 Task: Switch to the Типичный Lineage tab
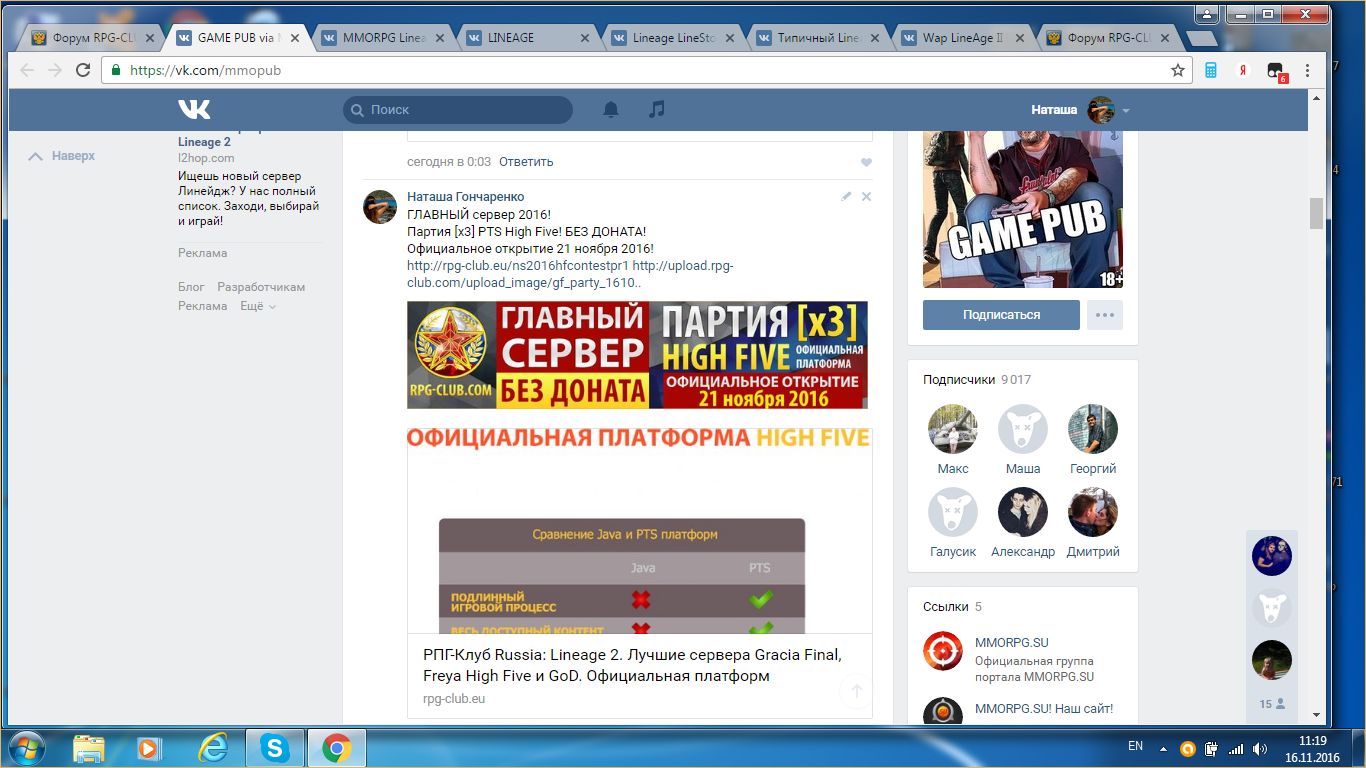816,38
